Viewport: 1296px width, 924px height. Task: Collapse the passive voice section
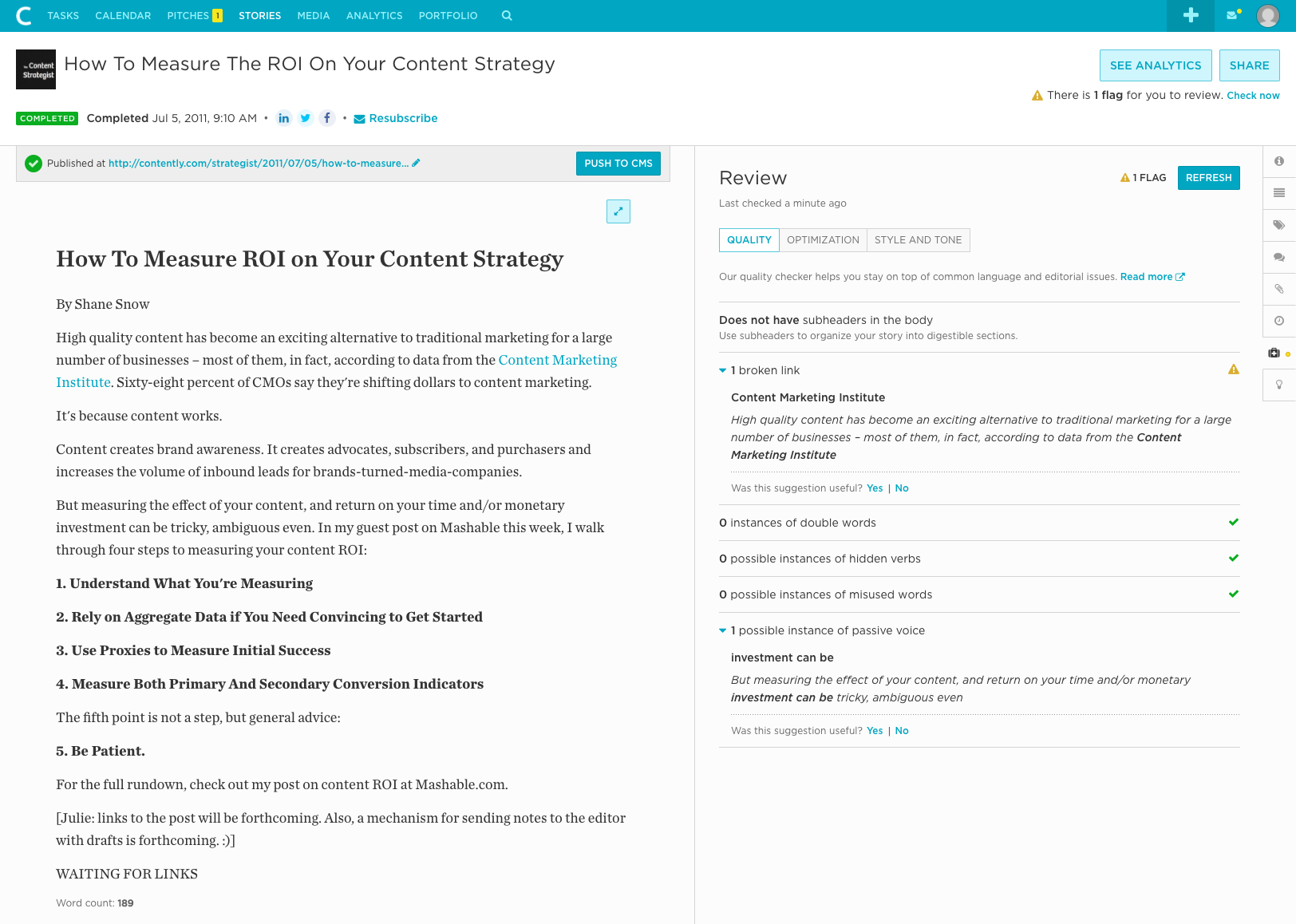coord(723,630)
